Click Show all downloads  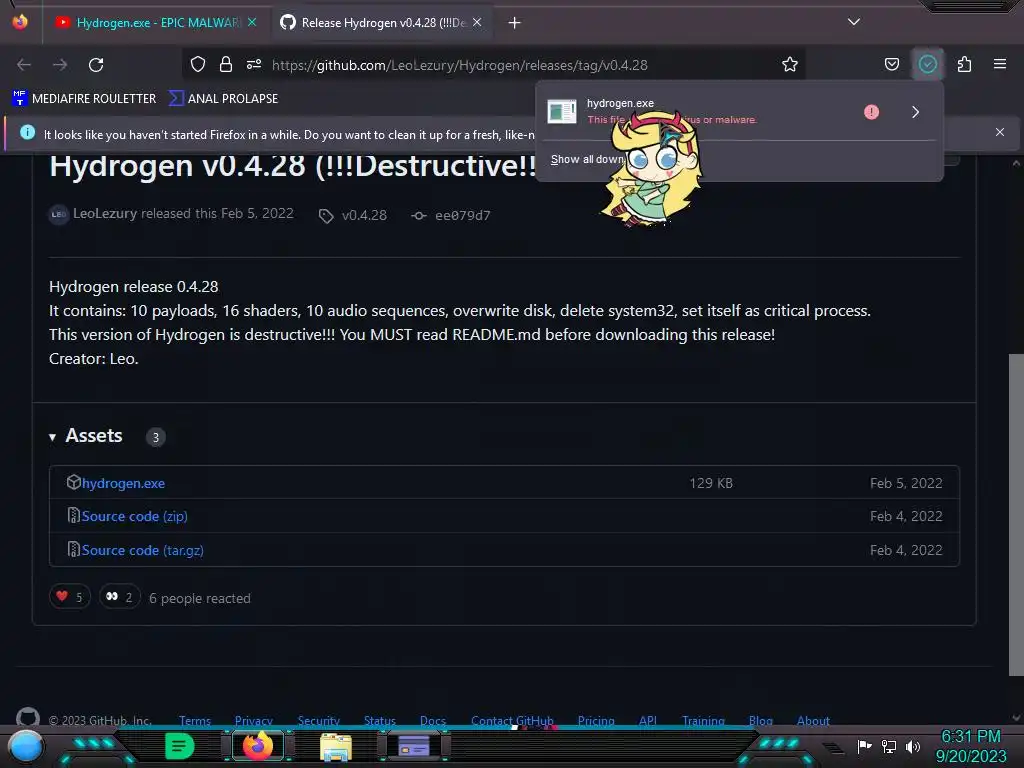pos(586,159)
